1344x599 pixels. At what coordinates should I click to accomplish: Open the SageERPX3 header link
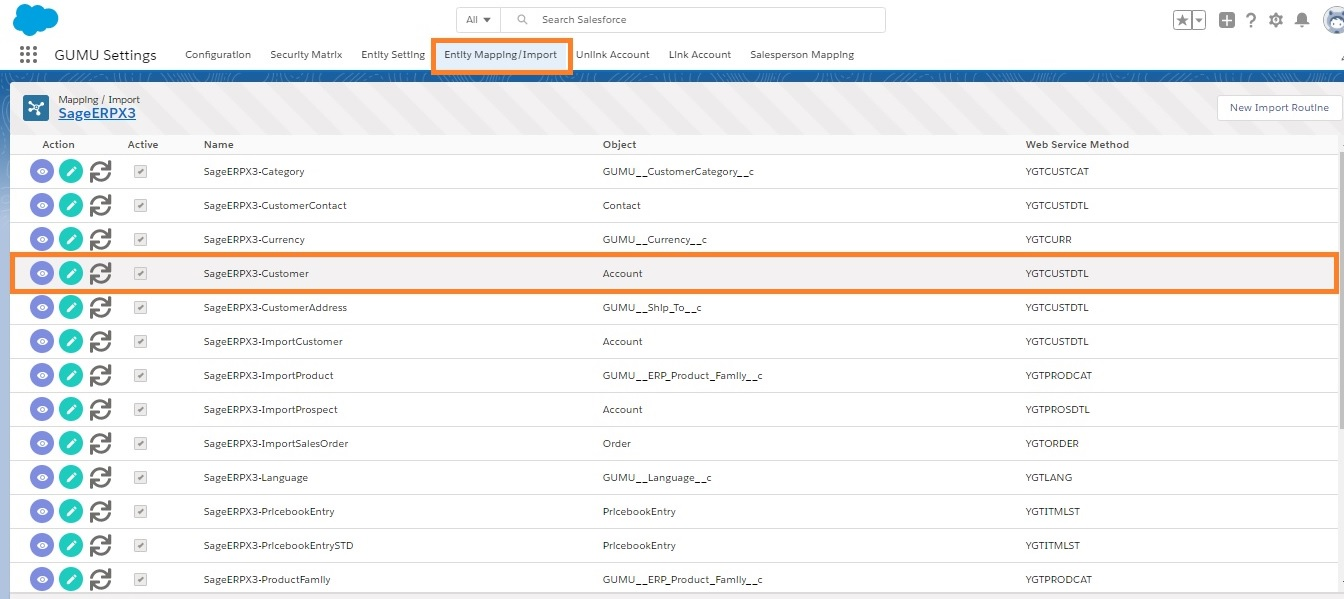click(97, 113)
